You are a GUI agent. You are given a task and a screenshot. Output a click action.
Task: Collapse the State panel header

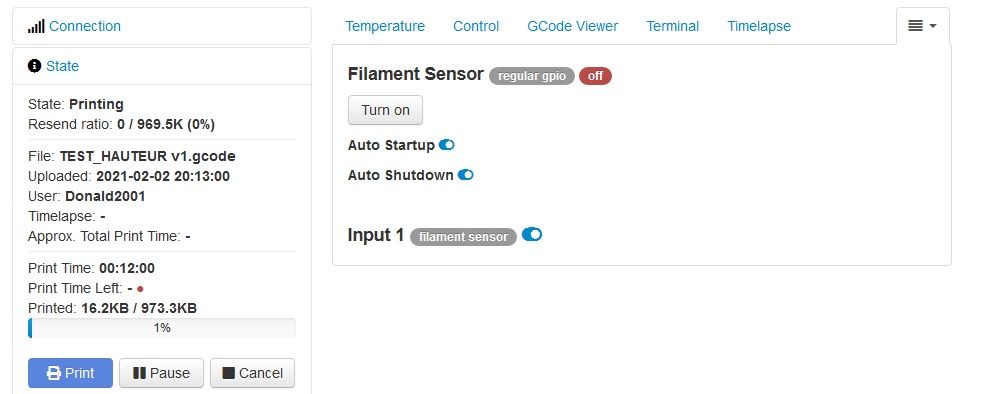(162, 66)
